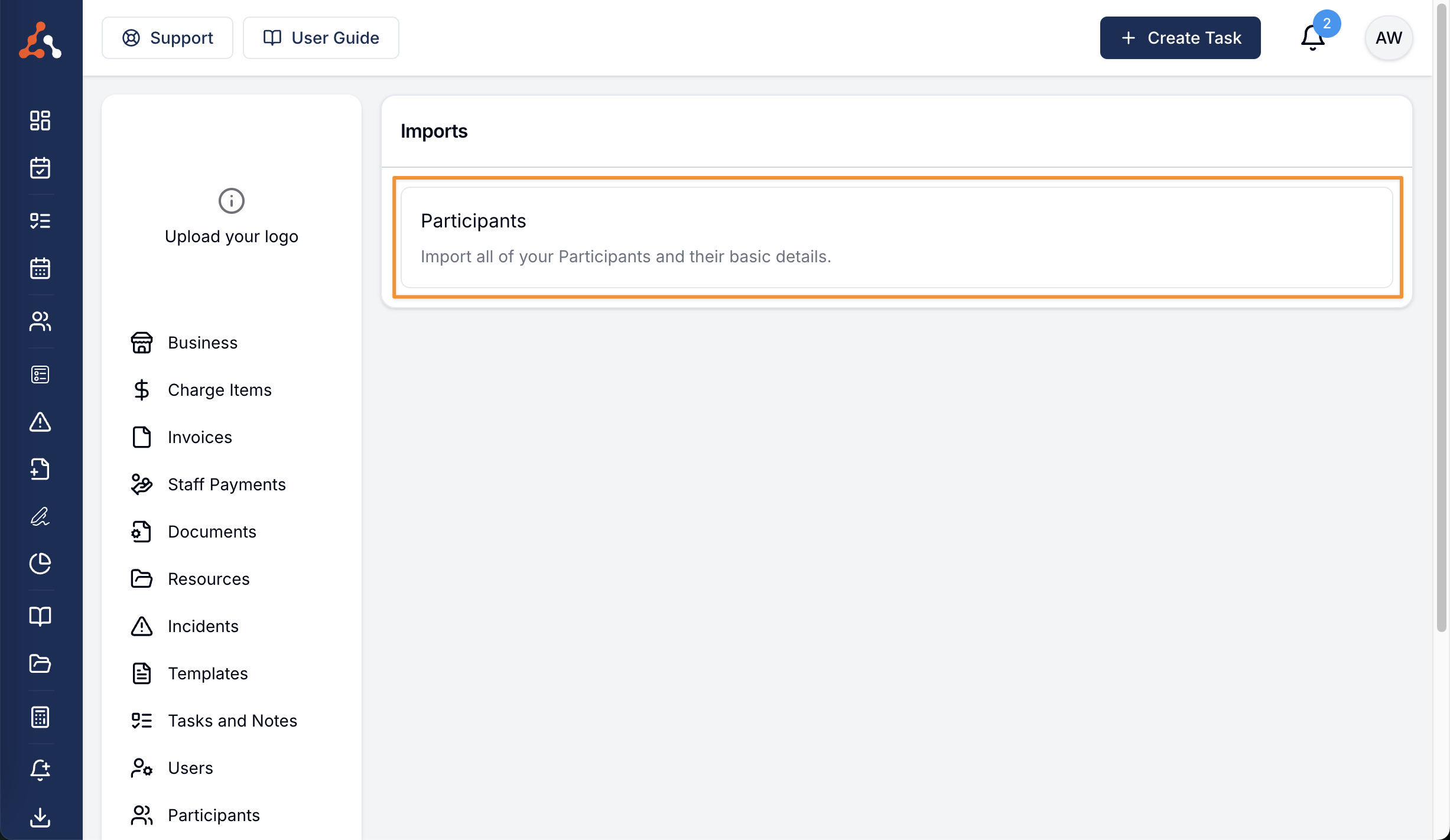1450x840 pixels.
Task: Select Charge Items in settings menu
Action: 219,390
